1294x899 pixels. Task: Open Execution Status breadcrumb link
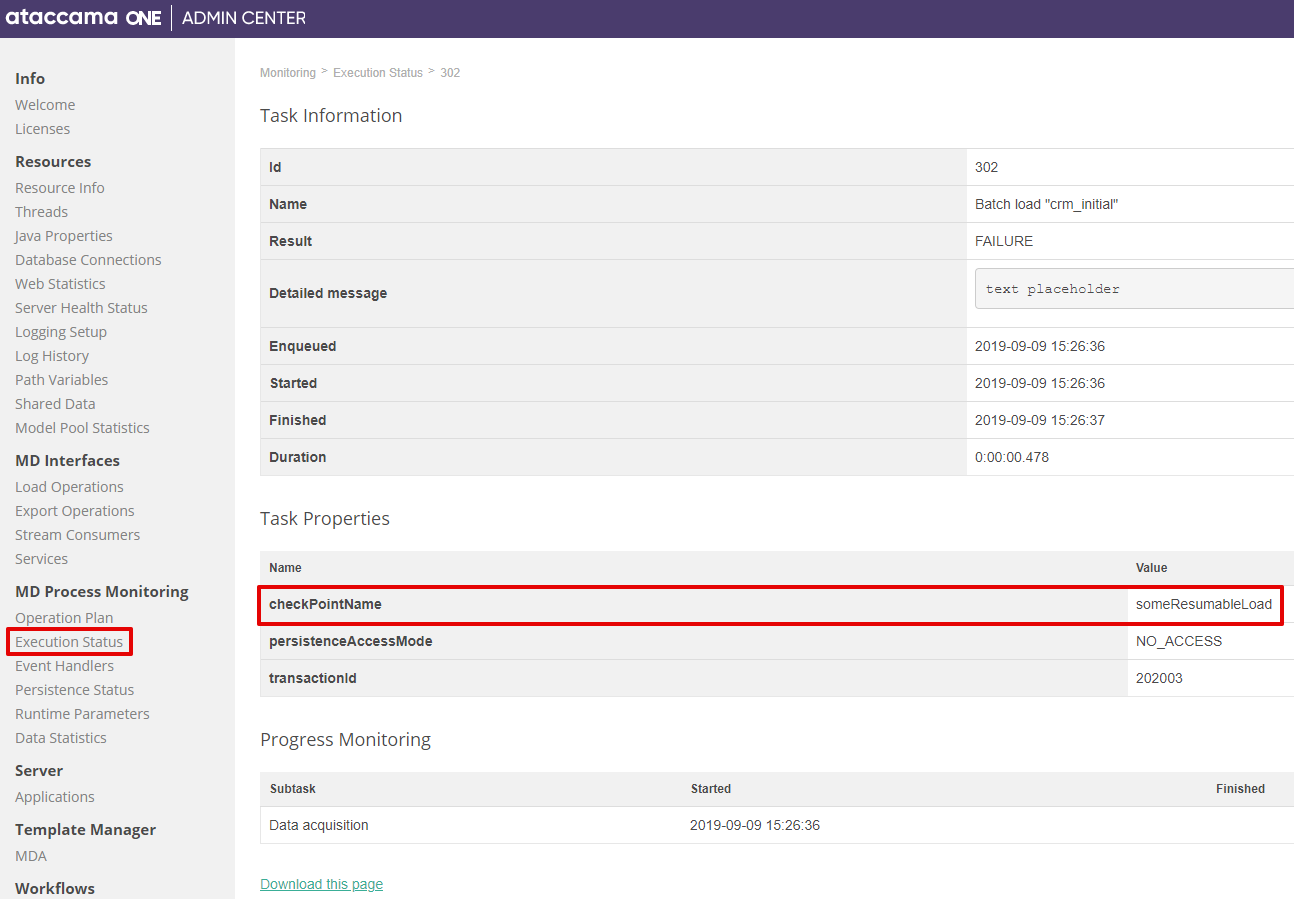pyautogui.click(x=378, y=73)
